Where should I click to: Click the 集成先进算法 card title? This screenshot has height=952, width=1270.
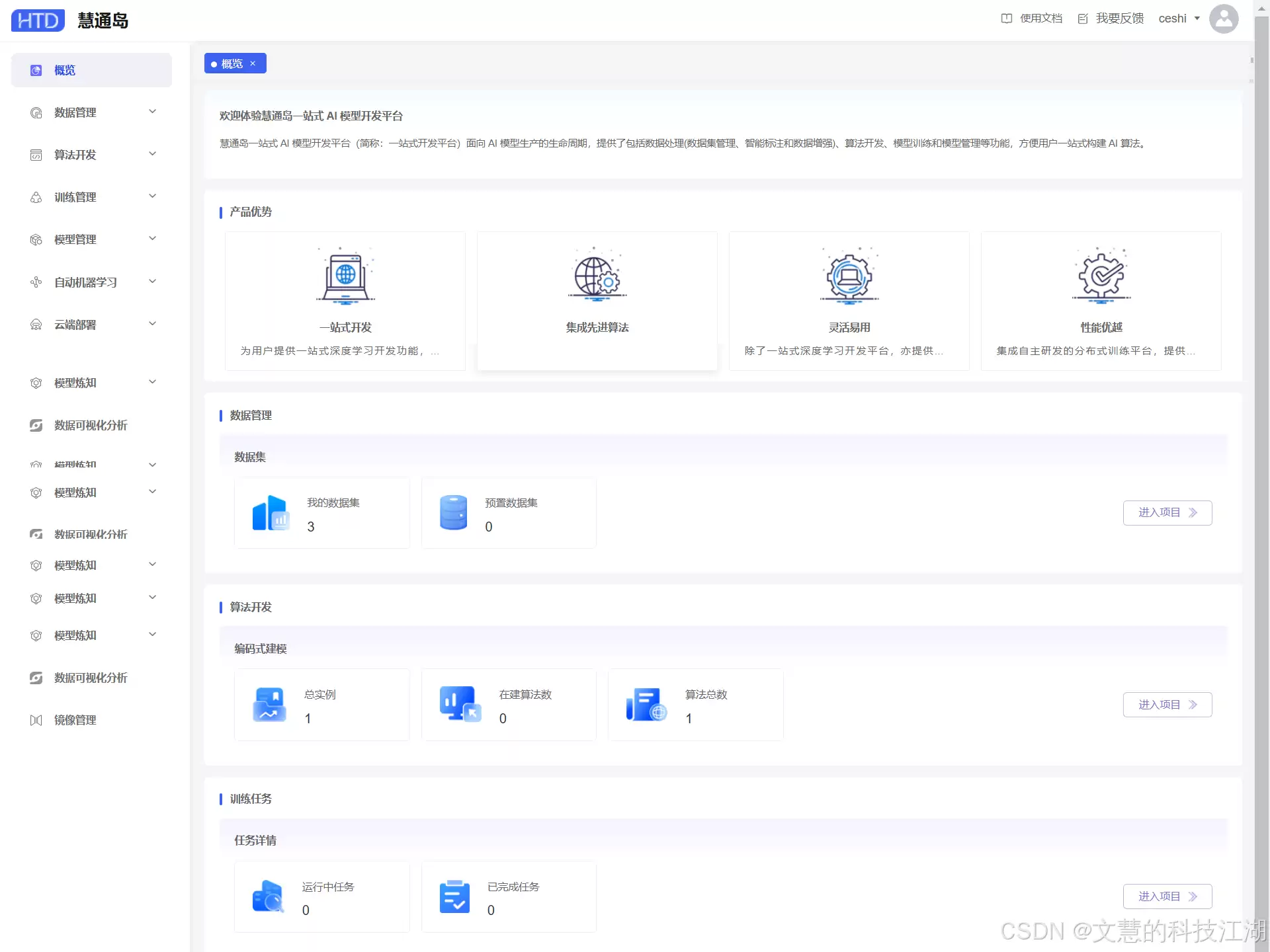point(597,327)
